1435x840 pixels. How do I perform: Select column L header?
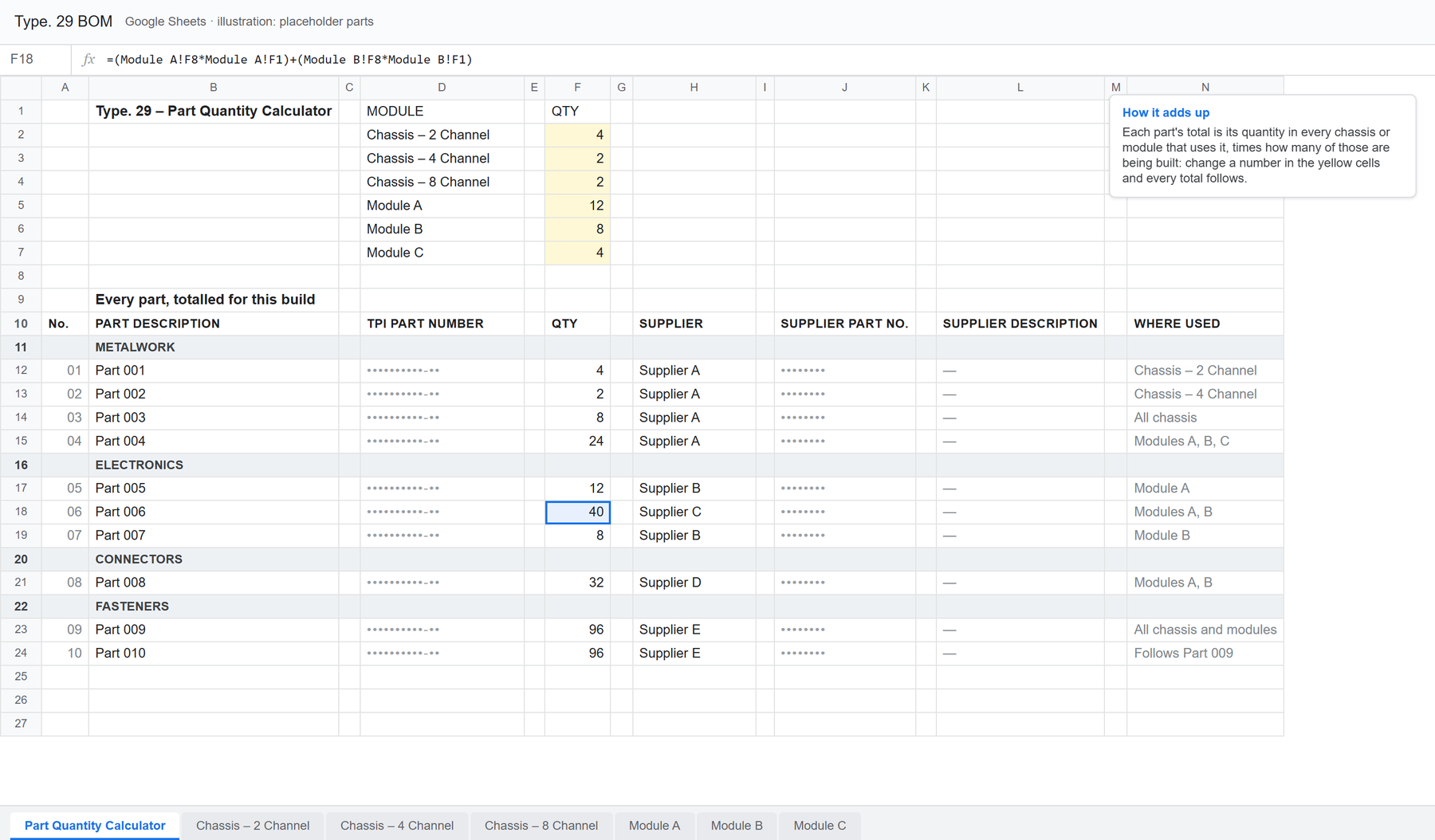pyautogui.click(x=1020, y=88)
